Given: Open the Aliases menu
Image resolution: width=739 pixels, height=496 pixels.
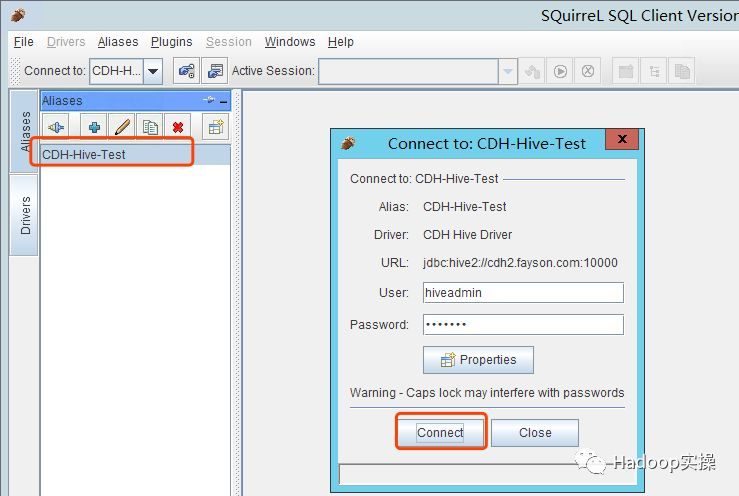Looking at the screenshot, I should 118,42.
